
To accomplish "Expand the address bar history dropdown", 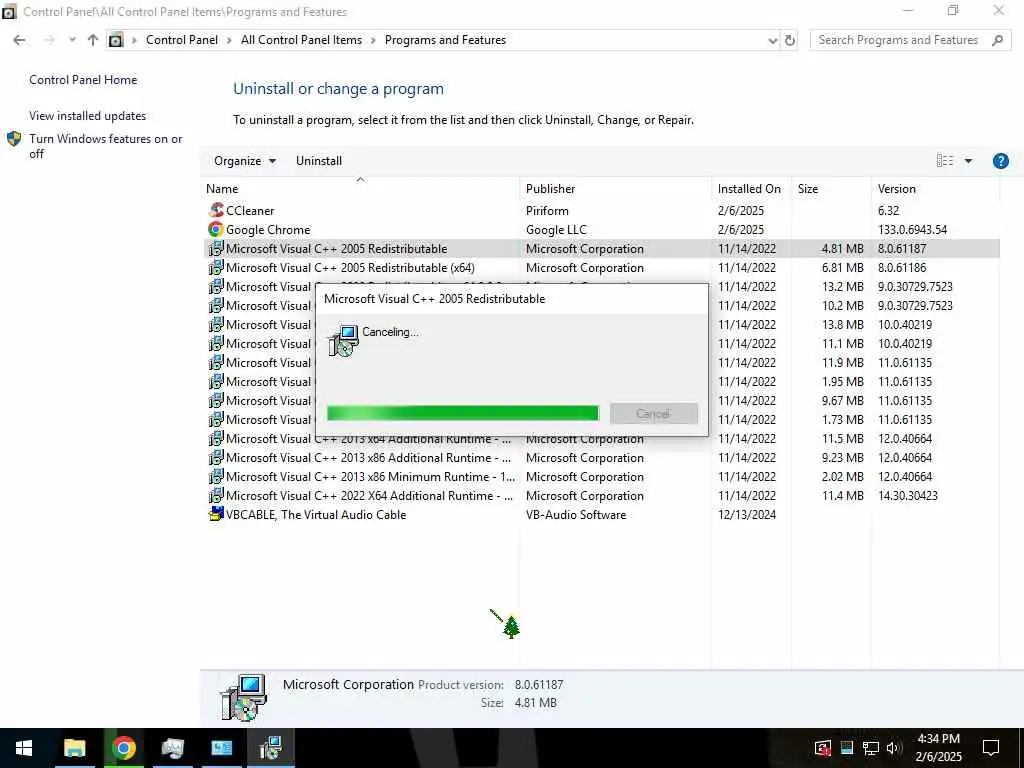I will (773, 40).
